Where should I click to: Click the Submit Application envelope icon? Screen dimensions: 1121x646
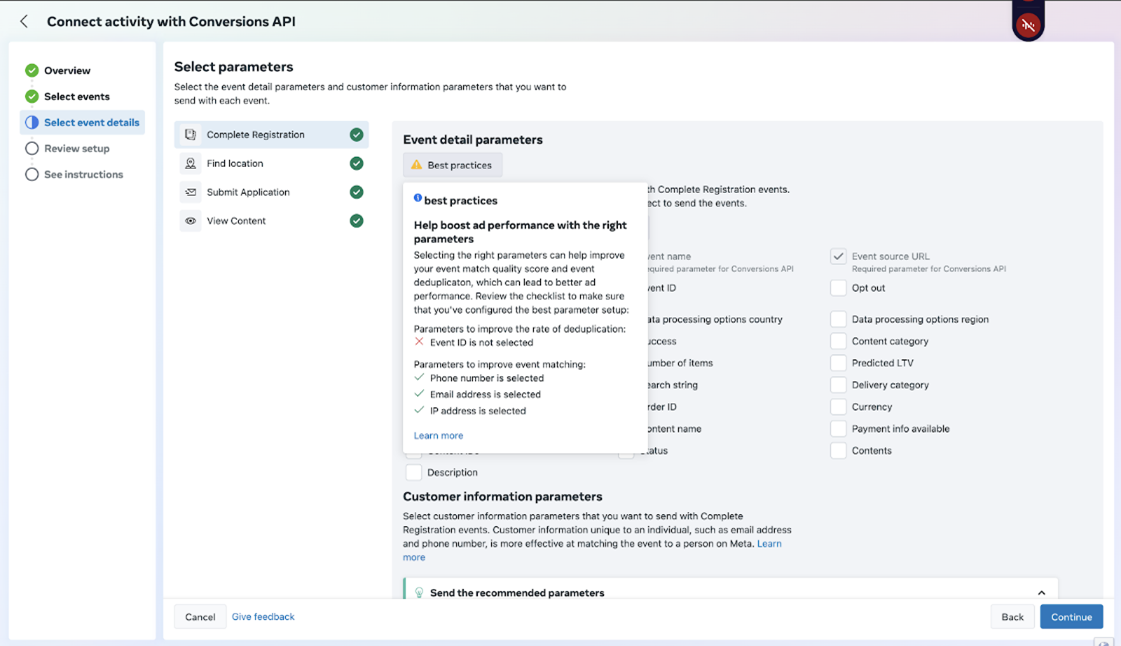pyautogui.click(x=190, y=192)
